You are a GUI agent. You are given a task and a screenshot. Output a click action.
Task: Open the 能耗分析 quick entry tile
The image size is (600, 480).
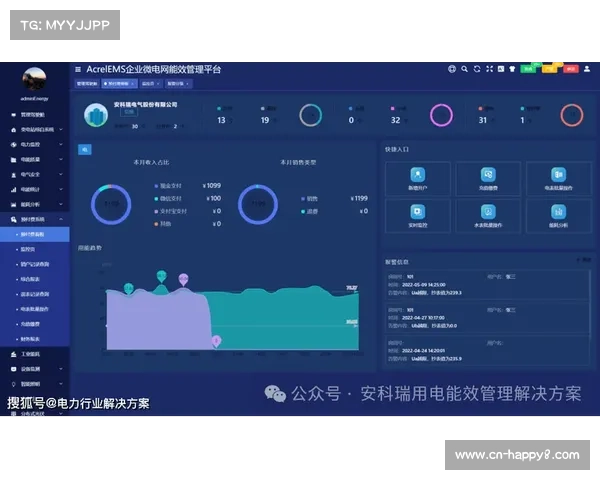click(x=559, y=216)
